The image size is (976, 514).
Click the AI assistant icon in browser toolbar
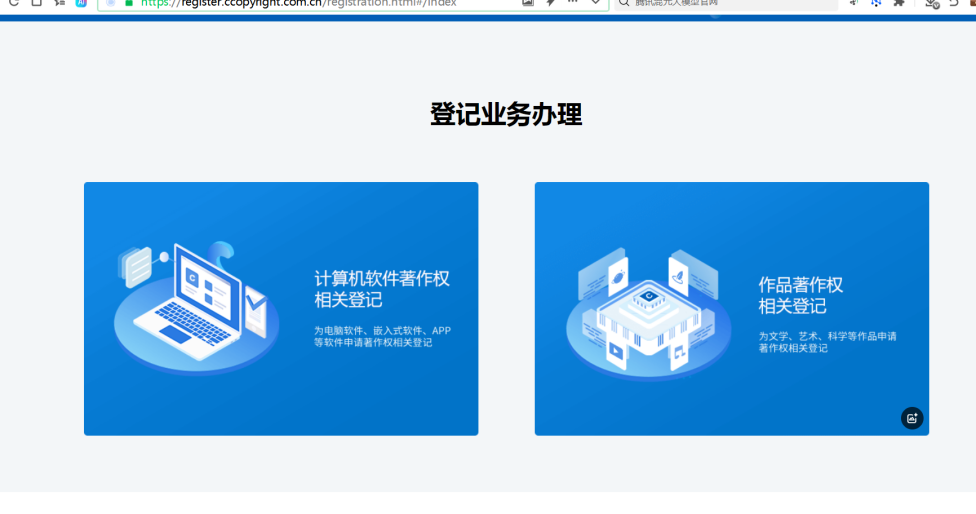[x=82, y=3]
